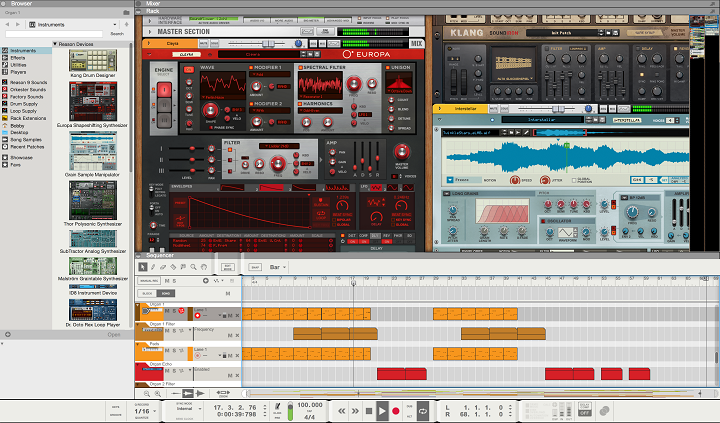
Task: Open the Bar snap value dropdown
Action: [278, 267]
